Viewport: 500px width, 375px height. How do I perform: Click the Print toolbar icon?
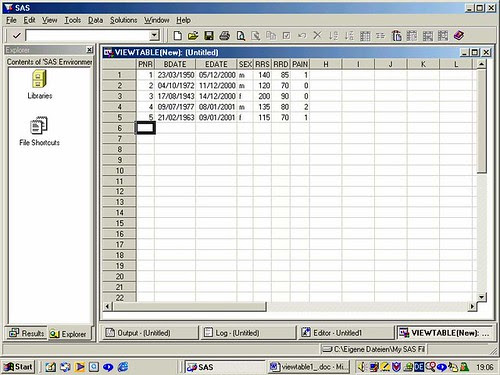(x=225, y=35)
